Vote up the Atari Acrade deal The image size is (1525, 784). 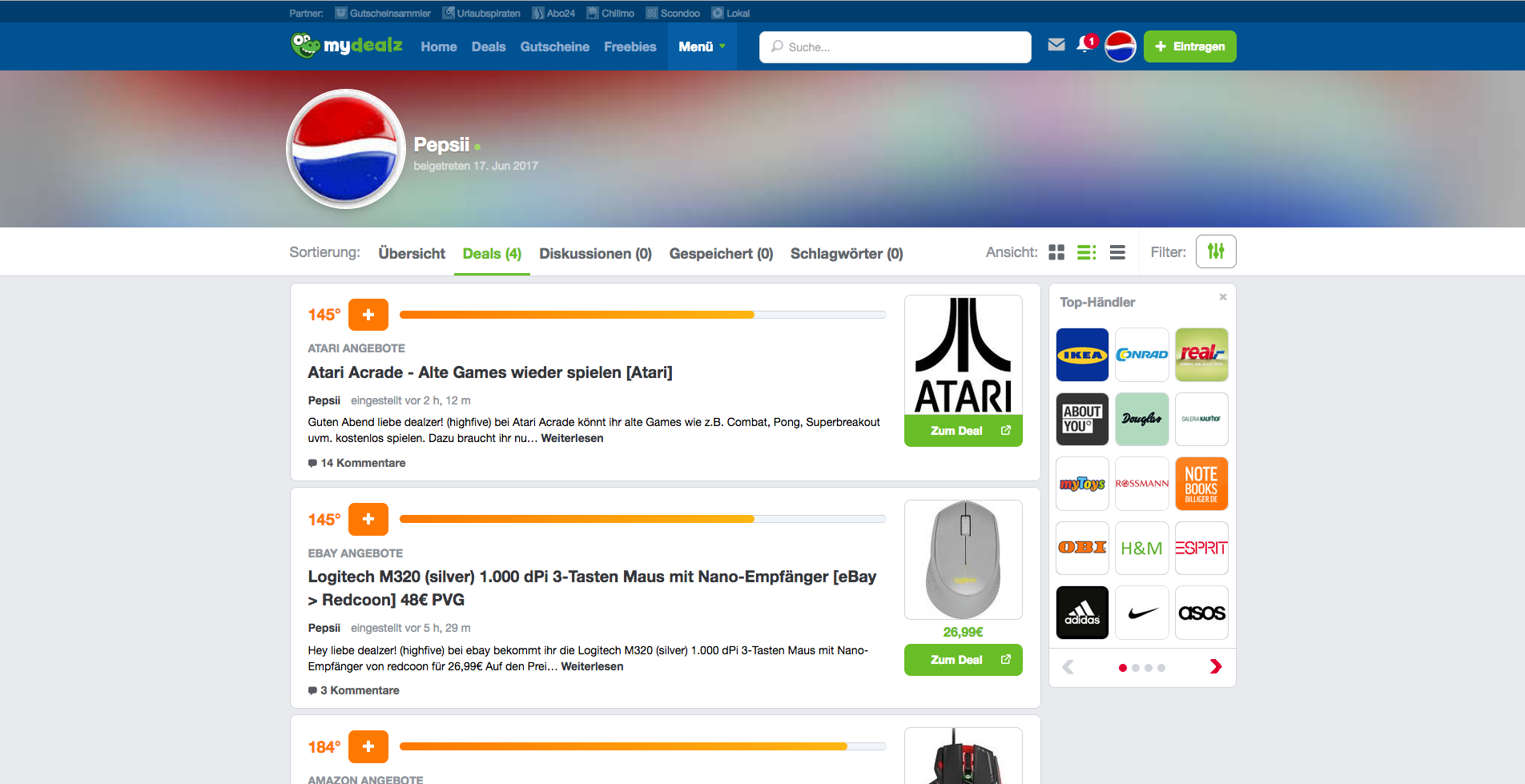368,315
